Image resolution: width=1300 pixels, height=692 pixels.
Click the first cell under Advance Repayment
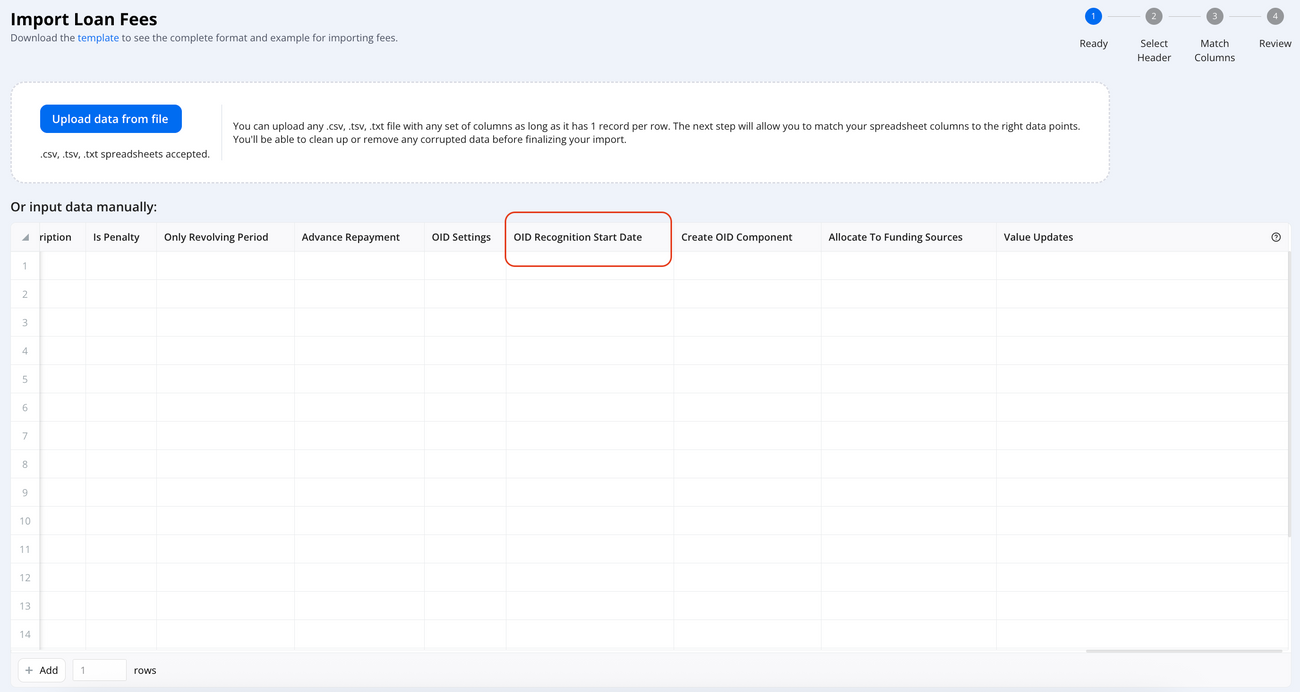(x=359, y=265)
